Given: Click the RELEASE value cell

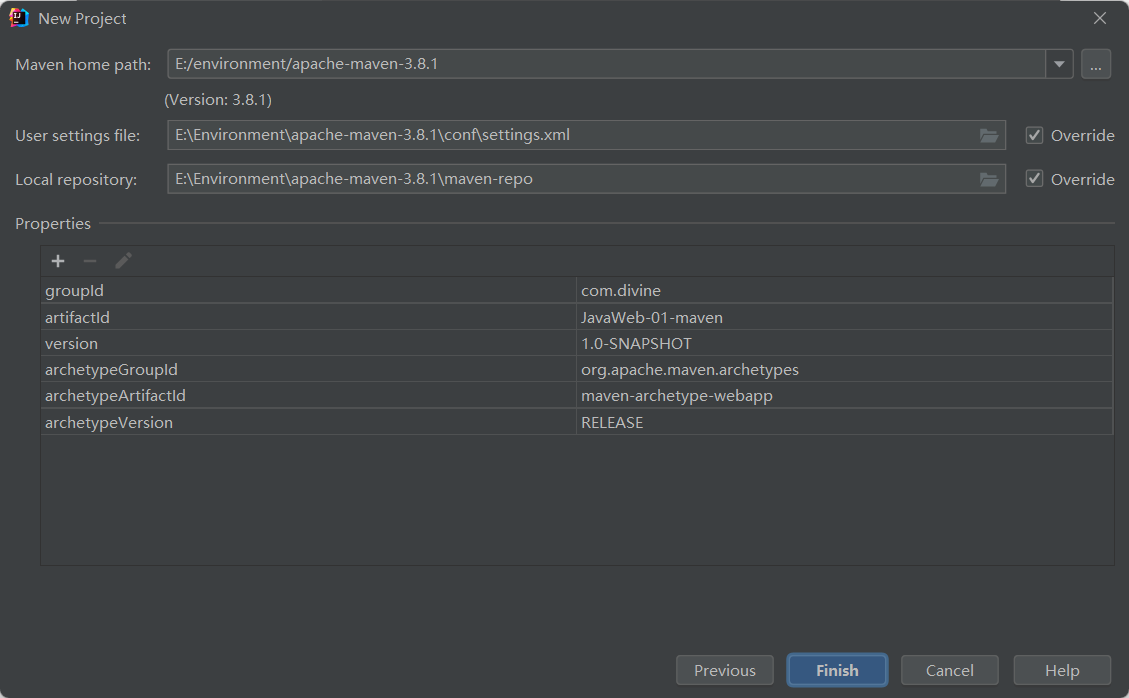Looking at the screenshot, I should [x=845, y=422].
